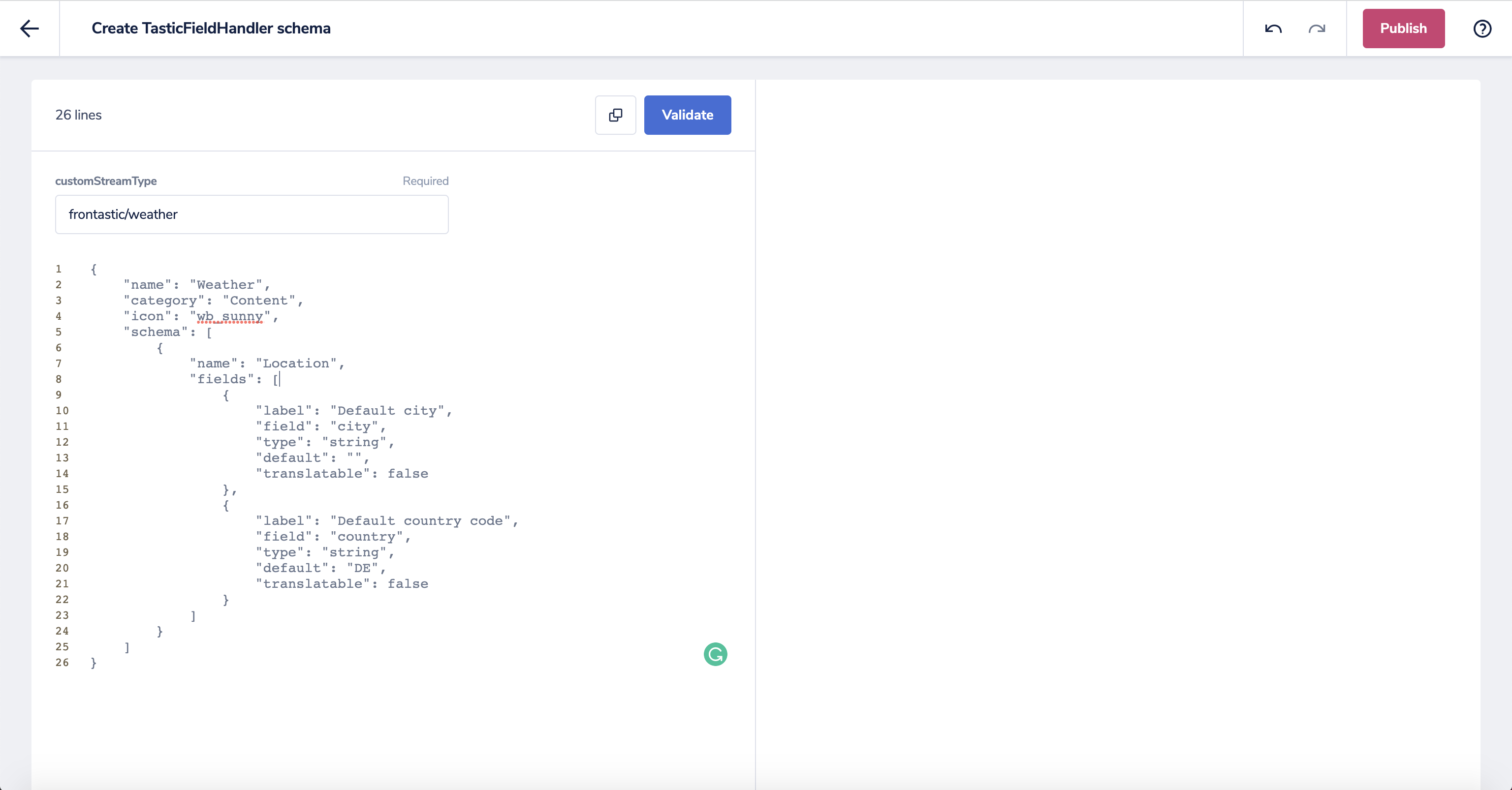1512x790 pixels.
Task: Click false on translatable line 14
Action: (x=408, y=473)
